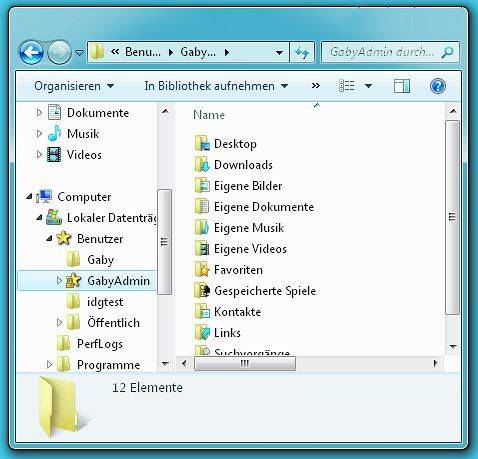
Task: Open the view options dropdown arrow
Action: click(x=368, y=86)
